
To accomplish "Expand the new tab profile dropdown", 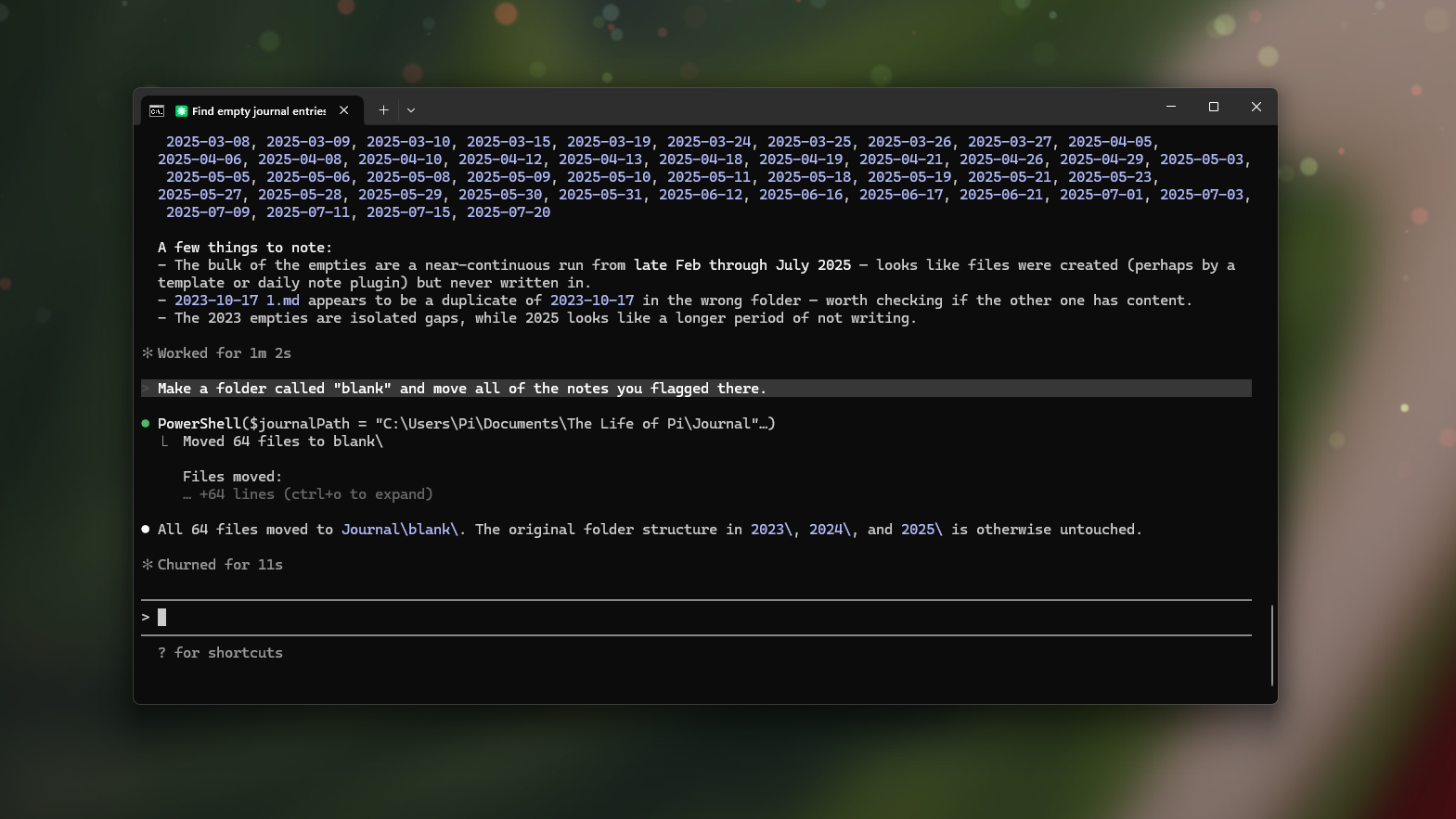I will [411, 110].
